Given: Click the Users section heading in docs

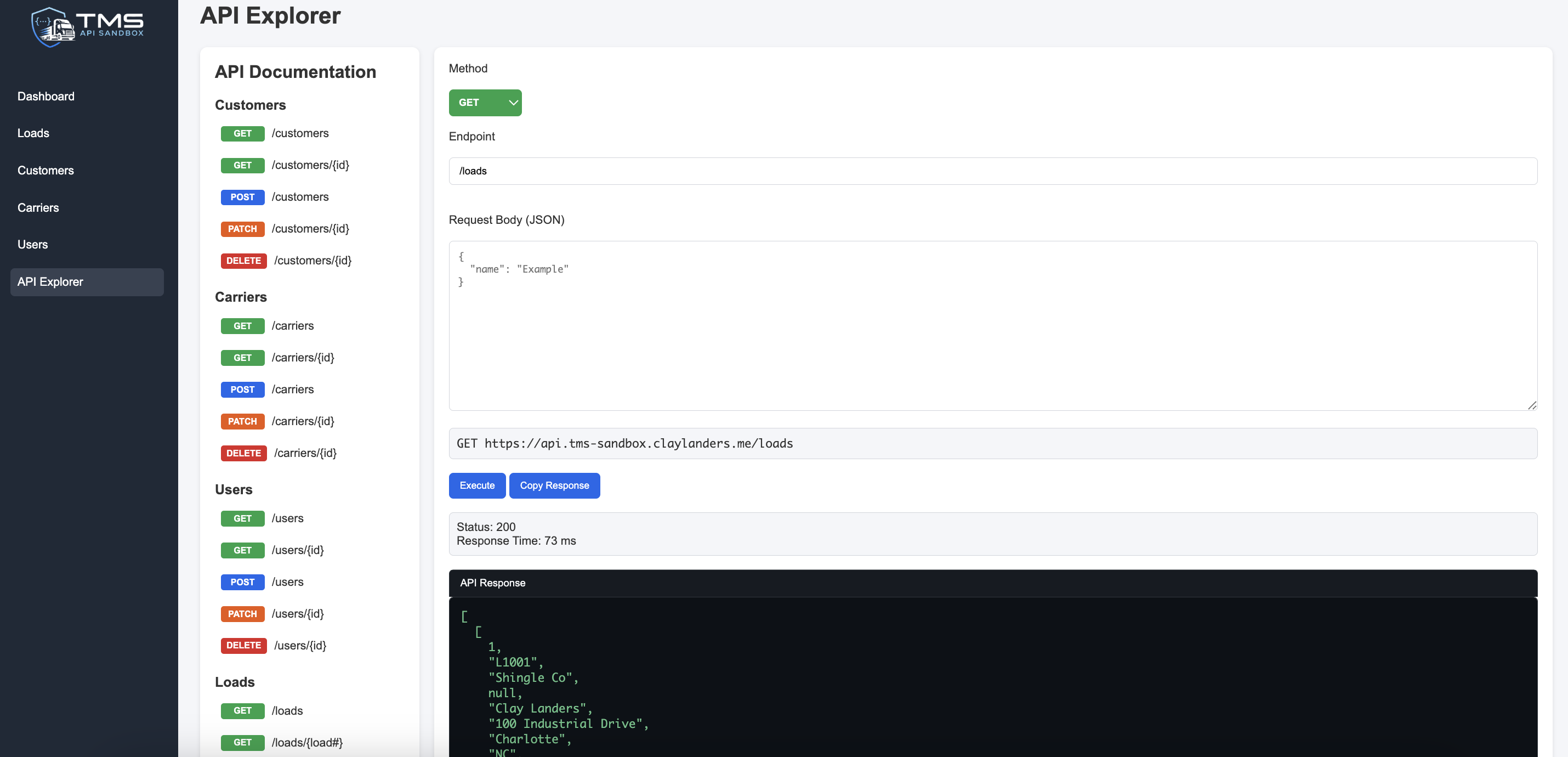Looking at the screenshot, I should click(x=233, y=490).
